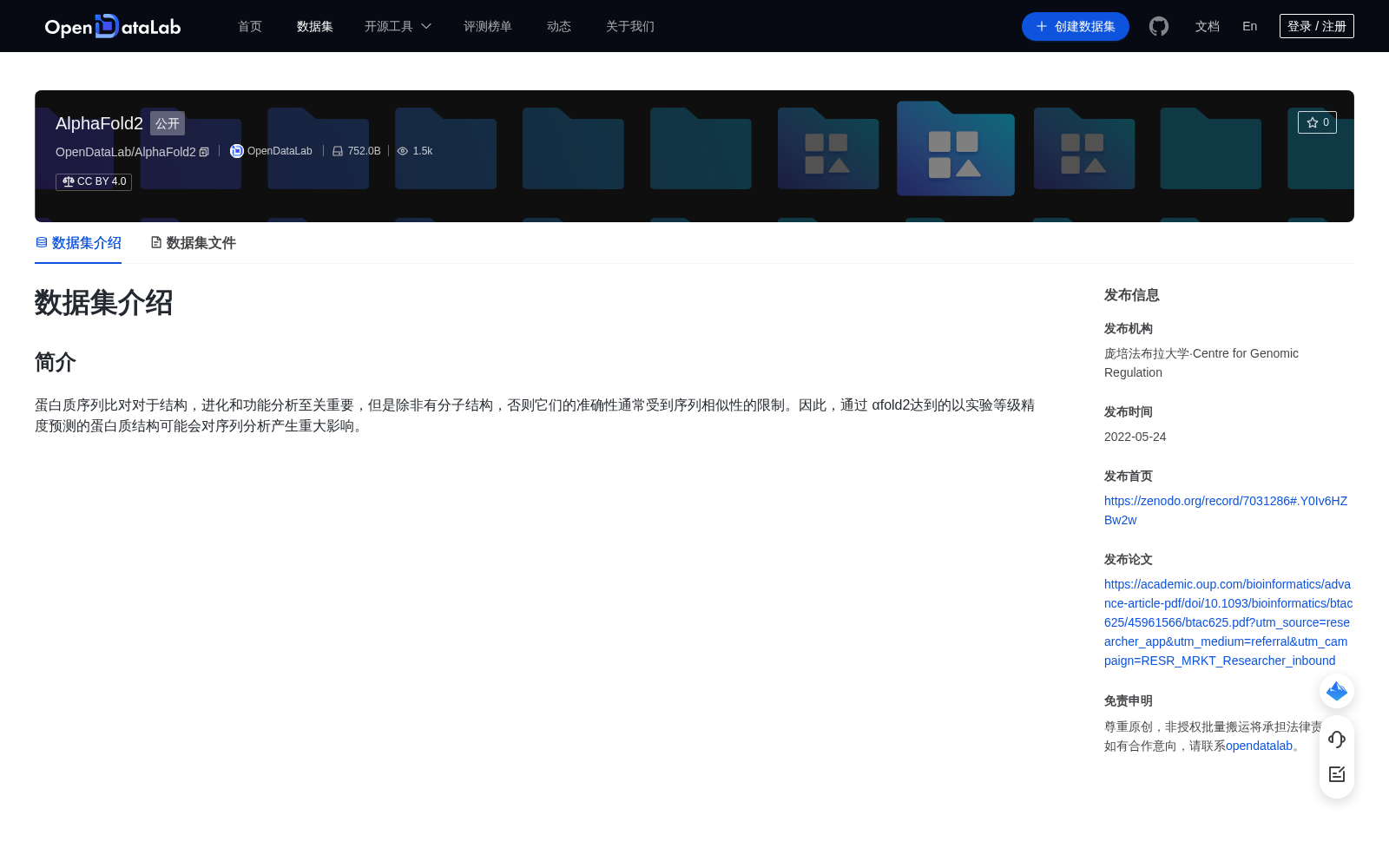Open the 文档 link
Screen dimensions: 1389x868
click(1208, 26)
